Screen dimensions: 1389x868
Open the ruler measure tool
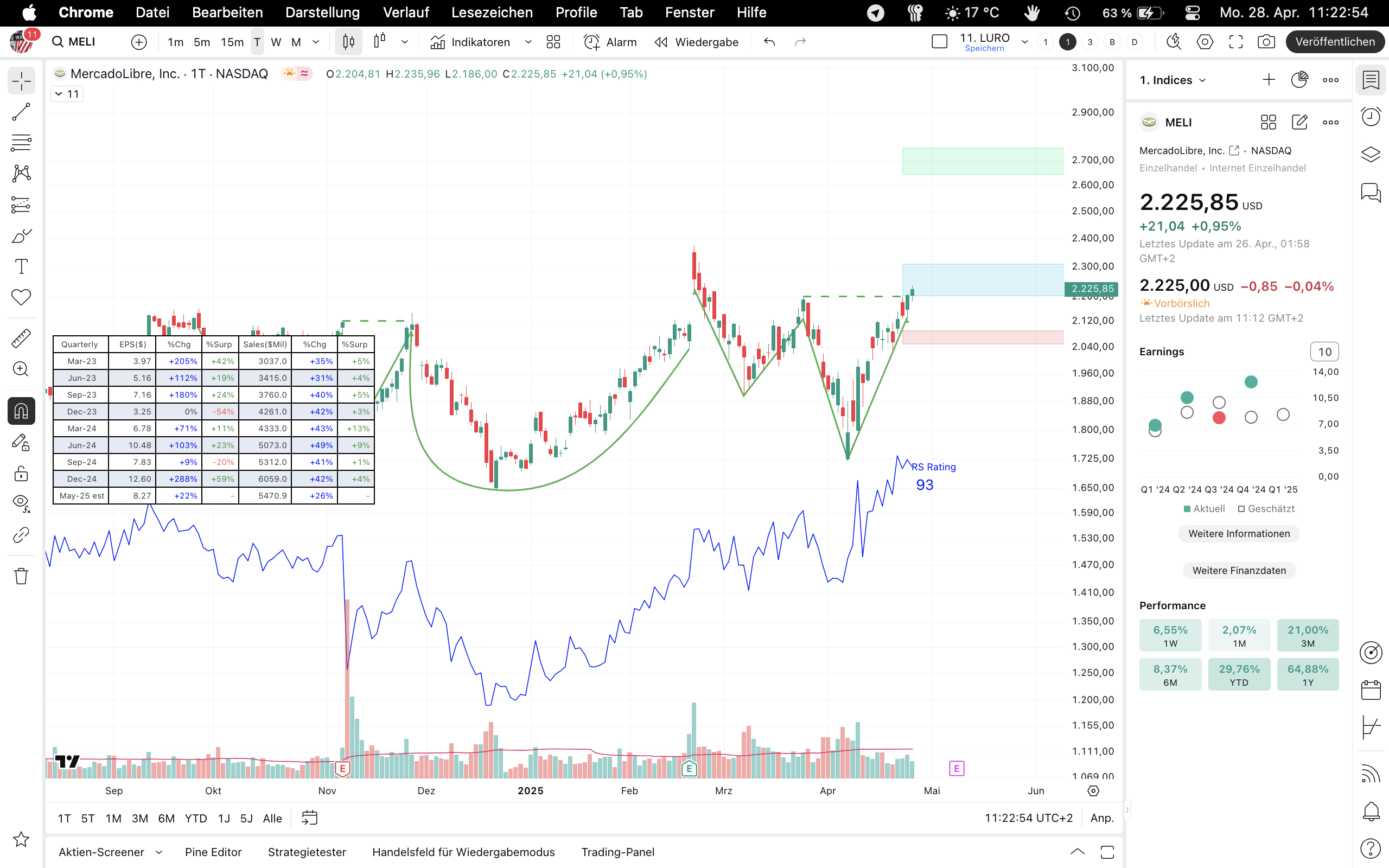(x=21, y=339)
